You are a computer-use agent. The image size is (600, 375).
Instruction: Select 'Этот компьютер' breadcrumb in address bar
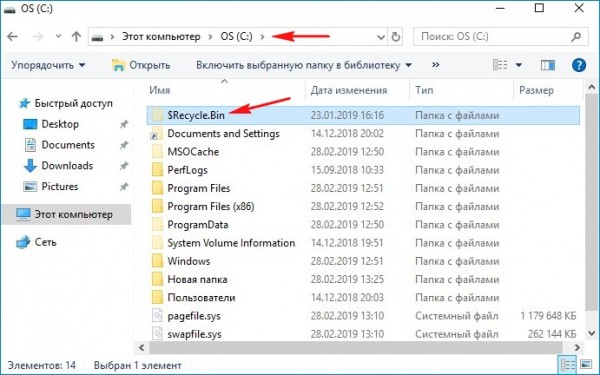(161, 37)
